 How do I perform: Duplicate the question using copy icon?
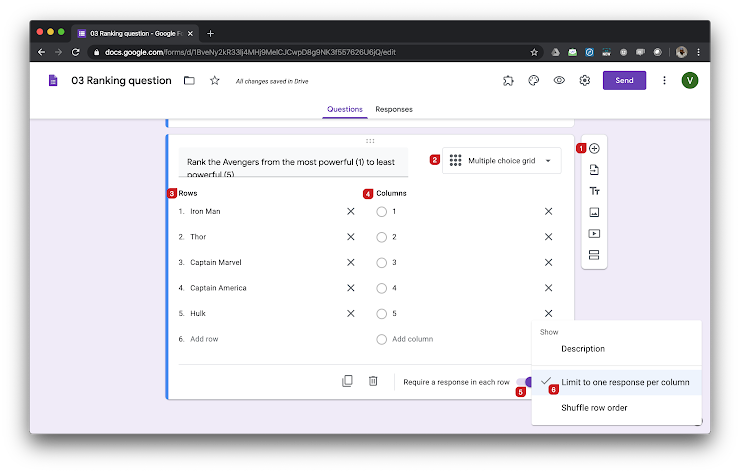[x=347, y=381]
